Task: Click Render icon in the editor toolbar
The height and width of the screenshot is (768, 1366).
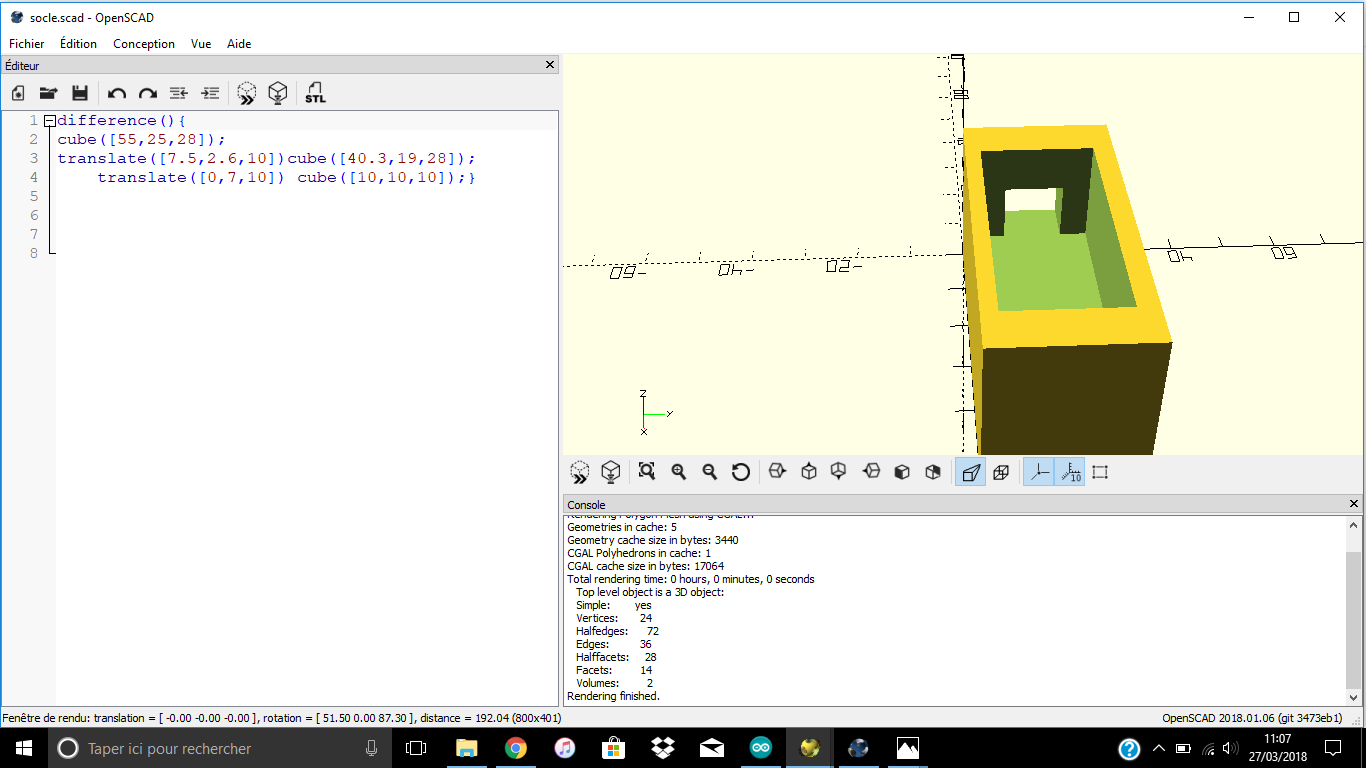Action: 278,93
